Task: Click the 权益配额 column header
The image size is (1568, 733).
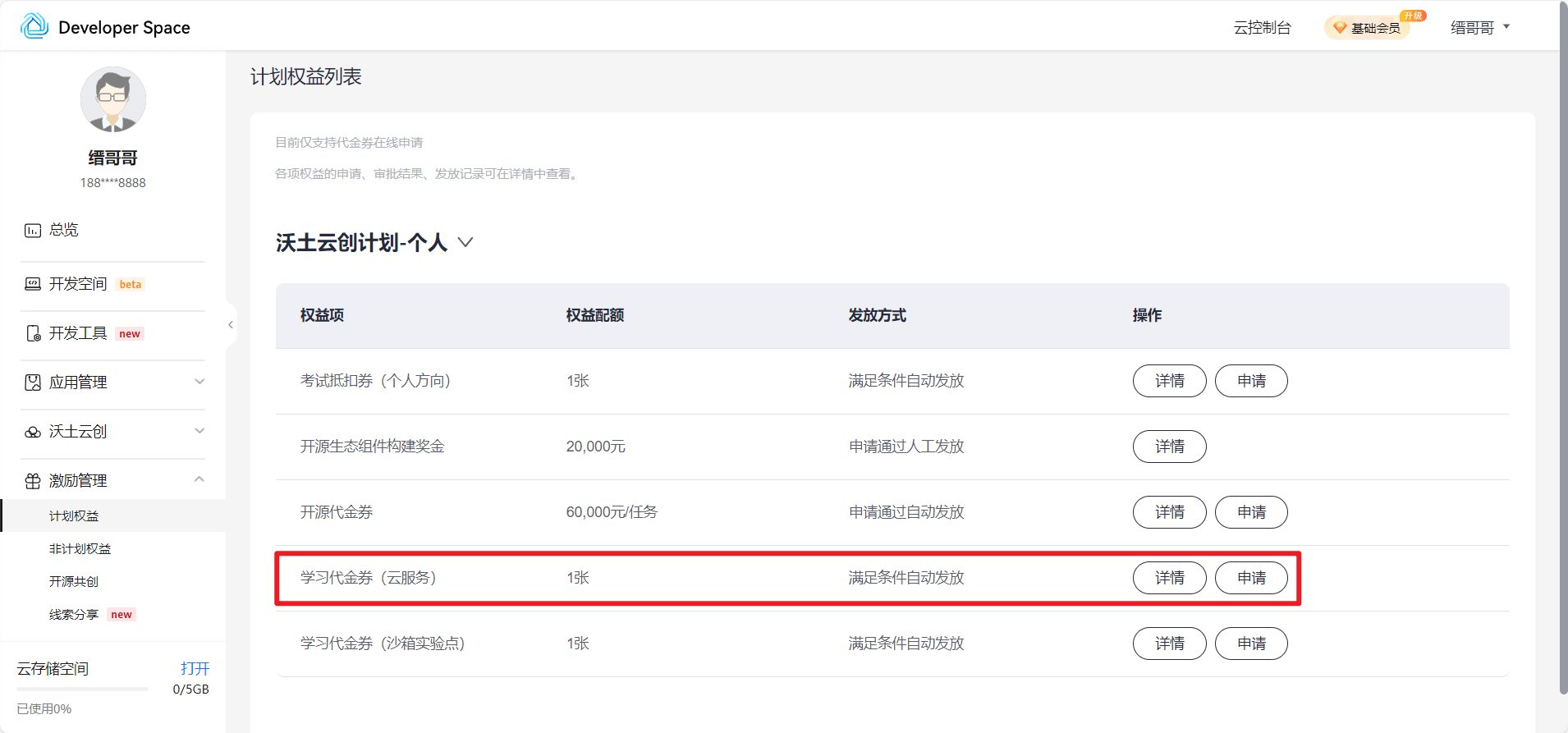Action: tap(595, 315)
